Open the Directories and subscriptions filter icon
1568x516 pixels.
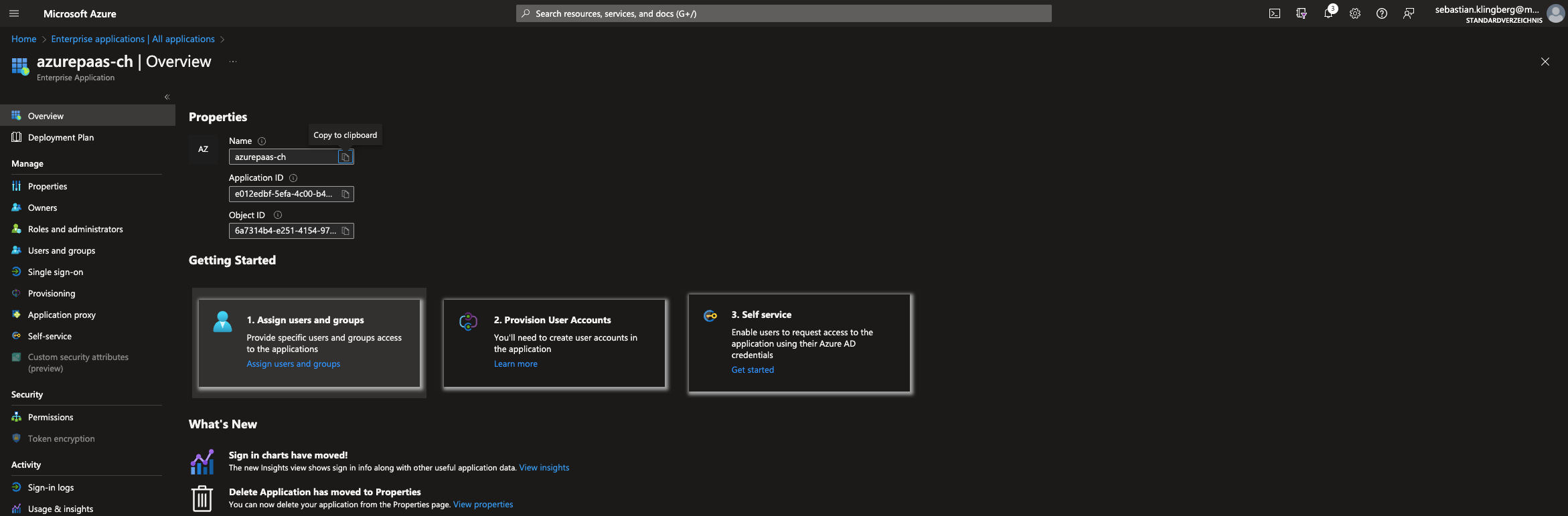pyautogui.click(x=1302, y=13)
